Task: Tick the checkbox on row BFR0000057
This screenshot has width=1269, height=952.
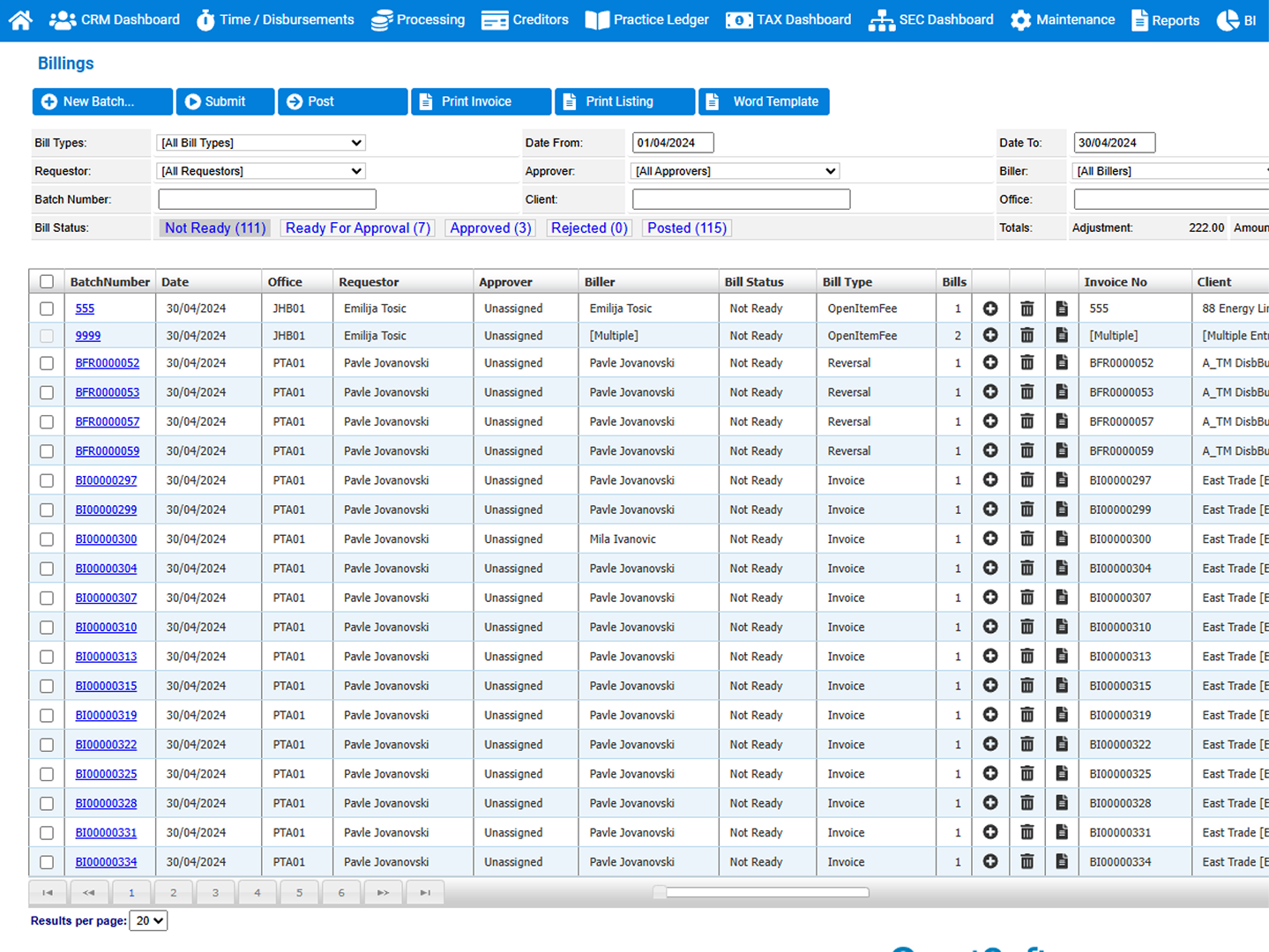Action: 47,421
